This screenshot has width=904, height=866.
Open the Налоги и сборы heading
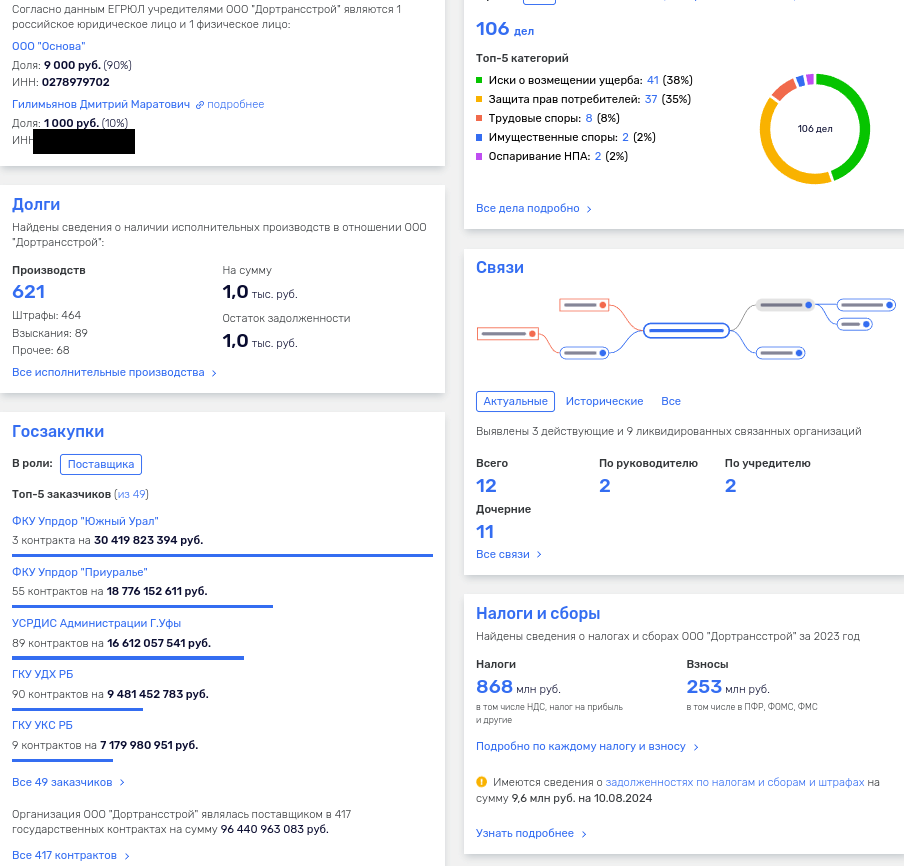(x=538, y=613)
